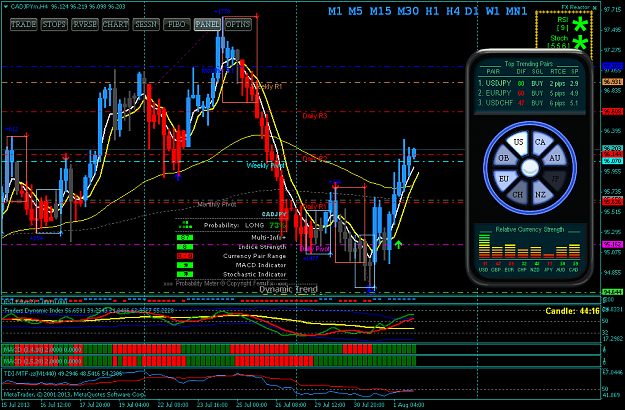Screen dimensions: 625x410
Task: Select the EU segment on currency wheel
Action: point(504,179)
